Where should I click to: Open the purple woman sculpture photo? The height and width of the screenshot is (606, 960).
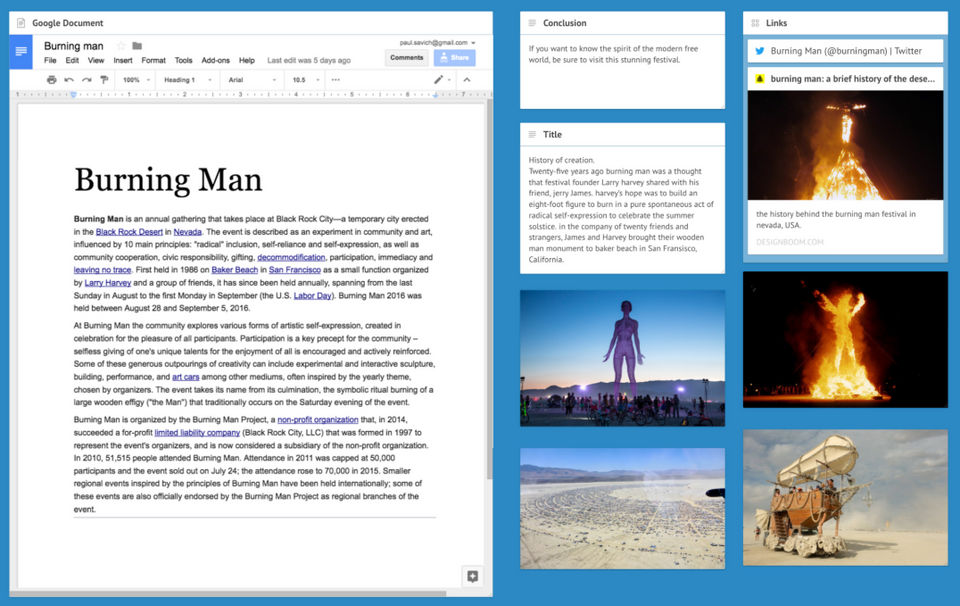point(622,358)
